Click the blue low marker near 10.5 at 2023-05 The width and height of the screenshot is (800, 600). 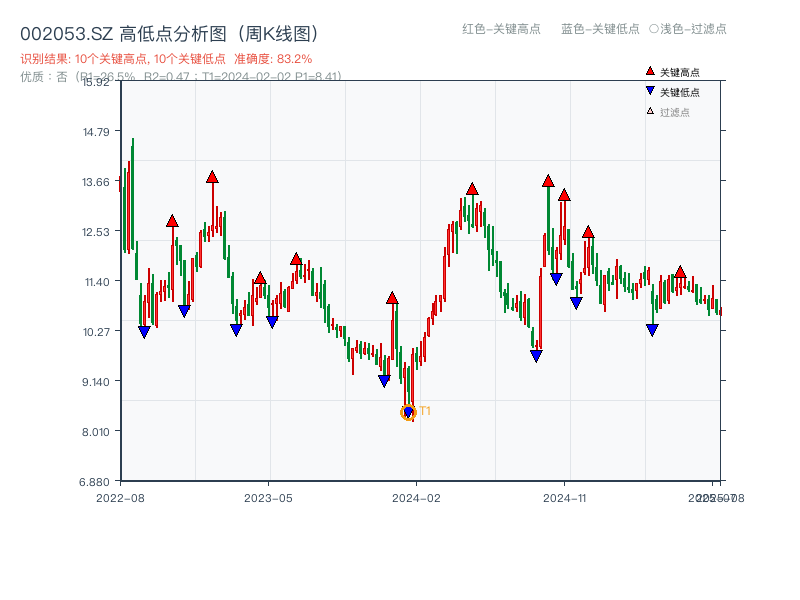pyautogui.click(x=272, y=322)
